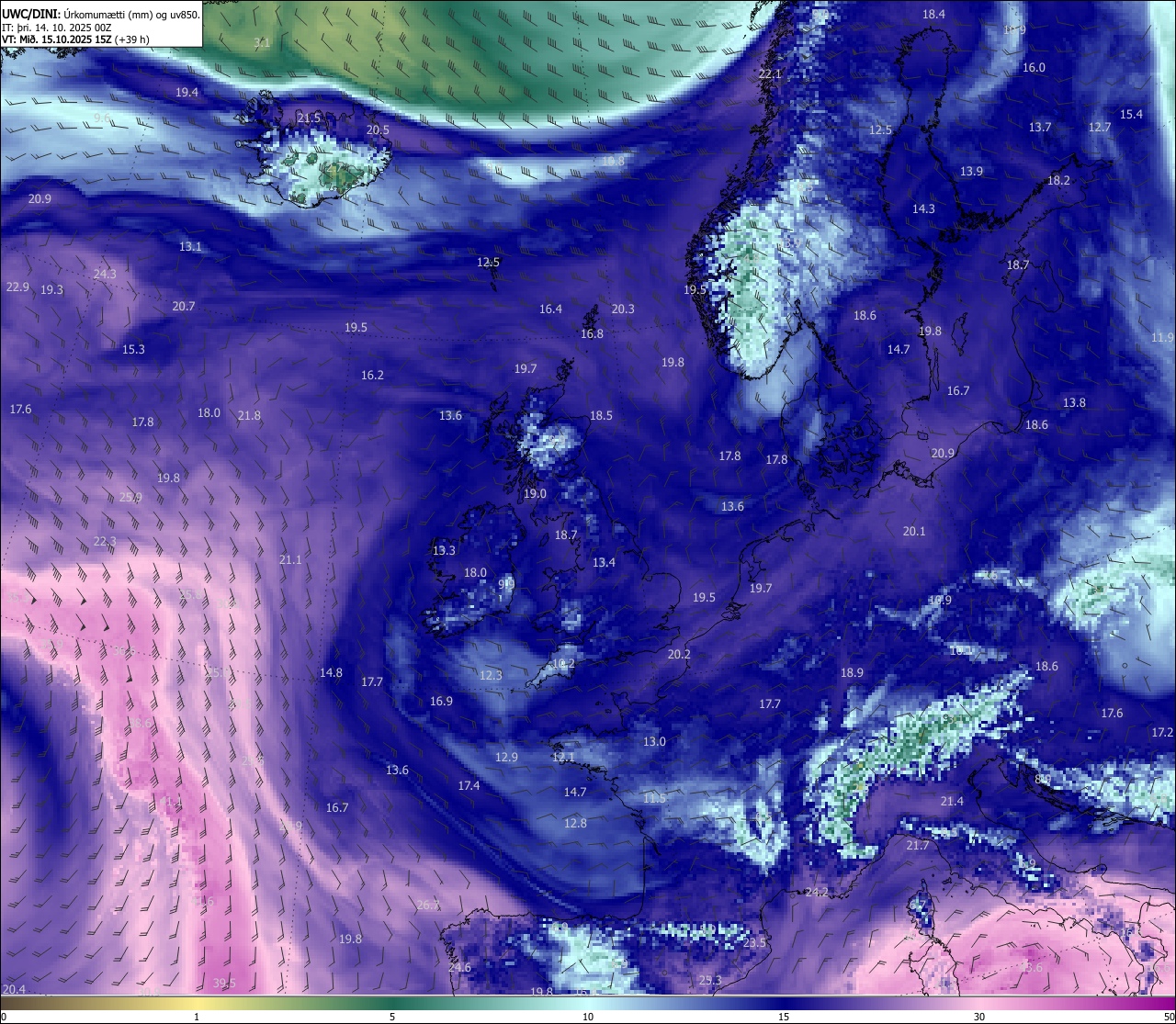Screen dimensions: 1176x1024
Task: Click the 25.3 map value
Action: pos(710,981)
